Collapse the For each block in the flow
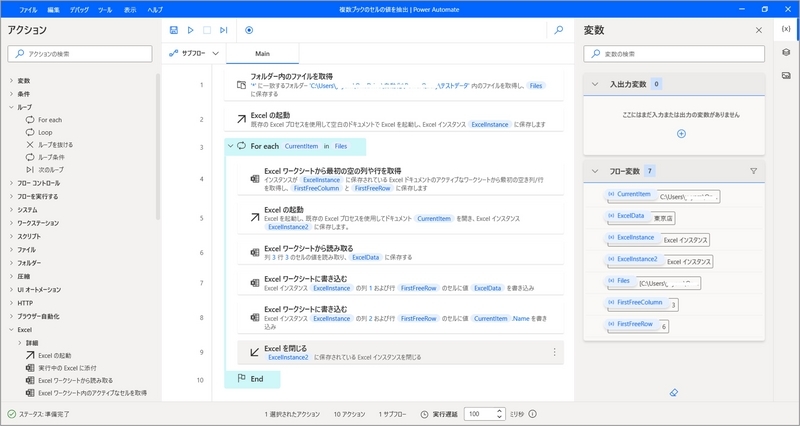Viewport: 800px width, 426px height. [x=230, y=146]
